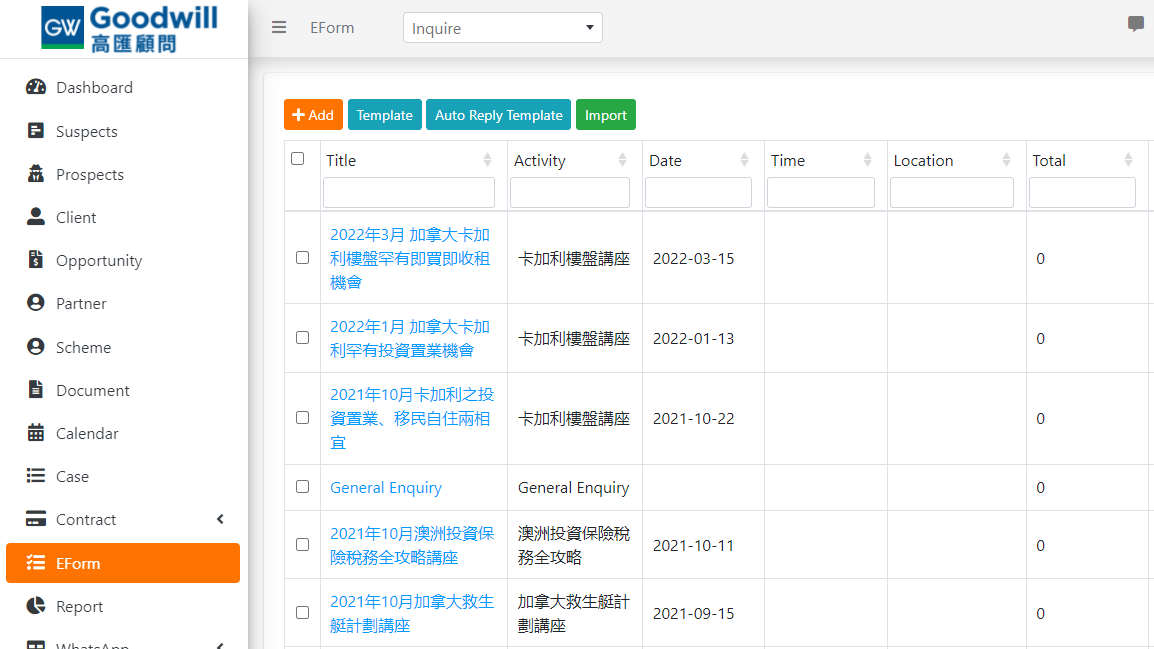The image size is (1154, 649).
Task: Select the 2022-03-15 row checkbox
Action: tap(302, 258)
